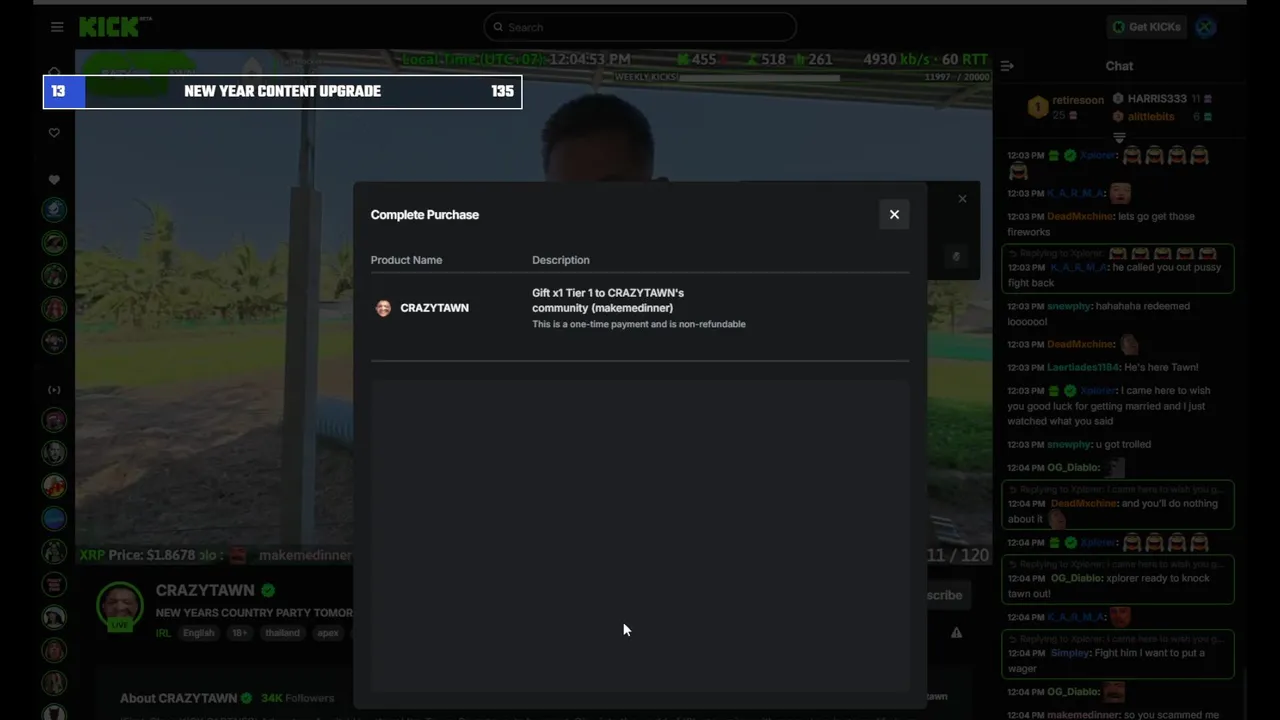1280x720 pixels.
Task: Close the Complete Purchase dialog
Action: 894,214
